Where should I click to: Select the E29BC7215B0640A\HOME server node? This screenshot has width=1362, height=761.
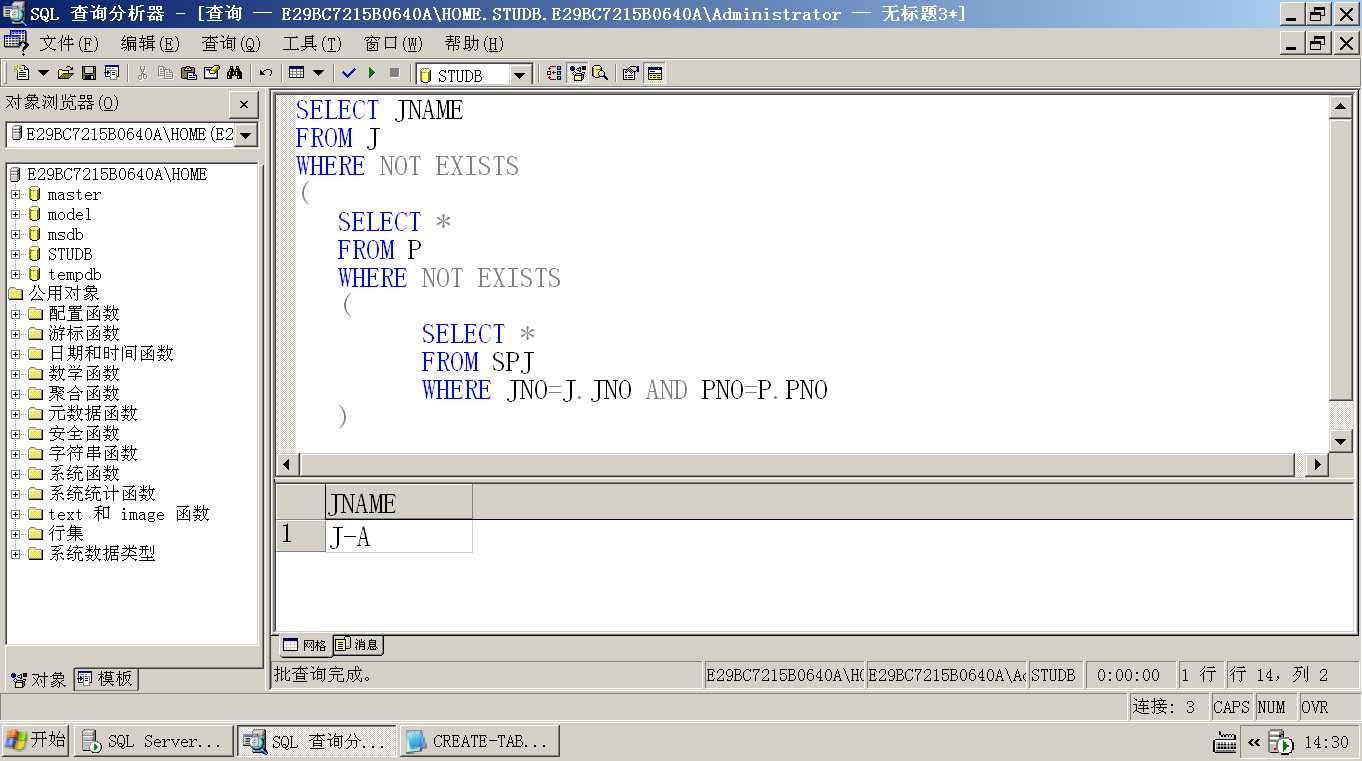117,174
